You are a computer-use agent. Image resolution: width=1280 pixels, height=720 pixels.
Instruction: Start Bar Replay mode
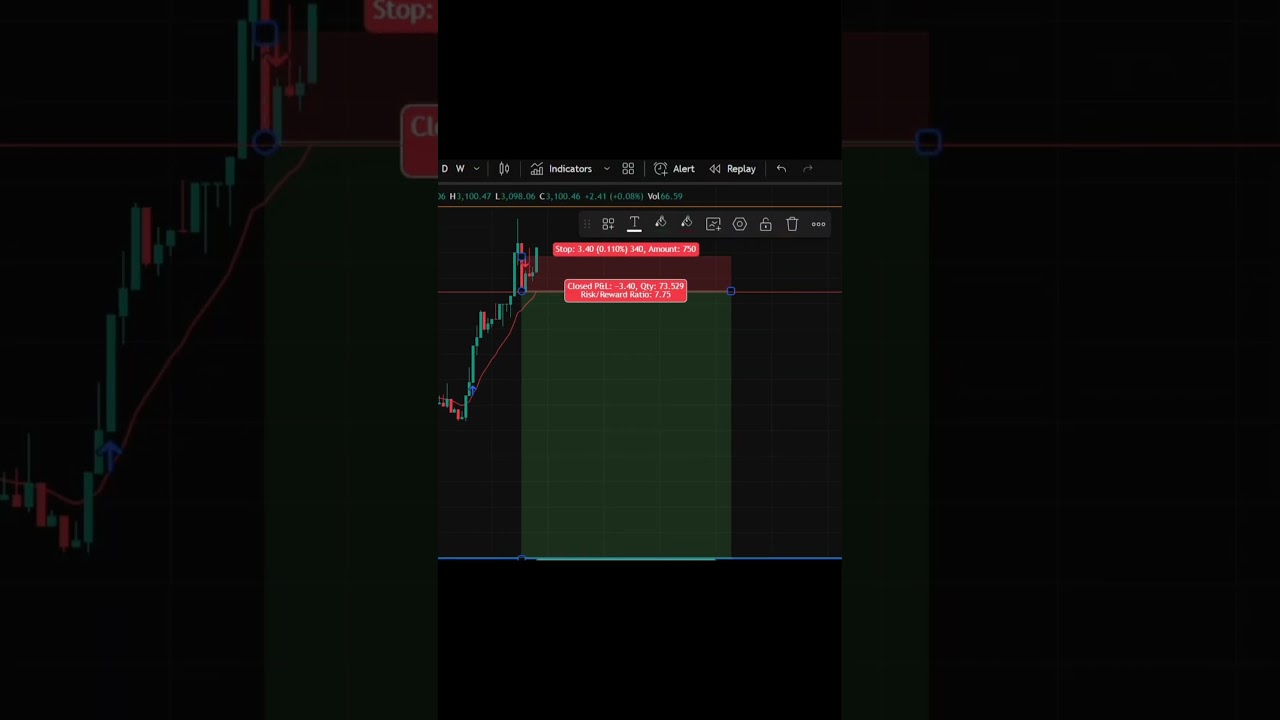[732, 169]
